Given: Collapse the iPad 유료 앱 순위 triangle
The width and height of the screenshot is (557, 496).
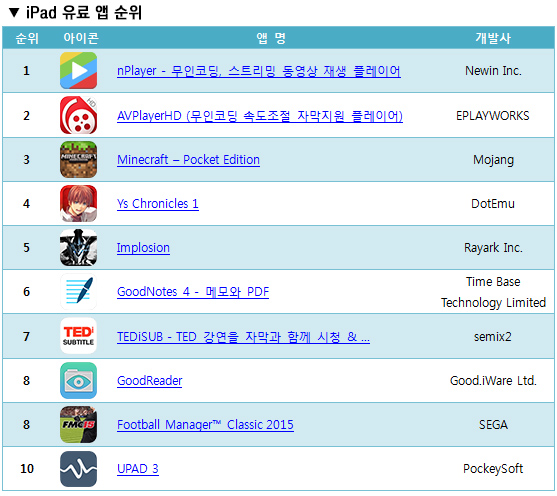Looking at the screenshot, I should [14, 13].
